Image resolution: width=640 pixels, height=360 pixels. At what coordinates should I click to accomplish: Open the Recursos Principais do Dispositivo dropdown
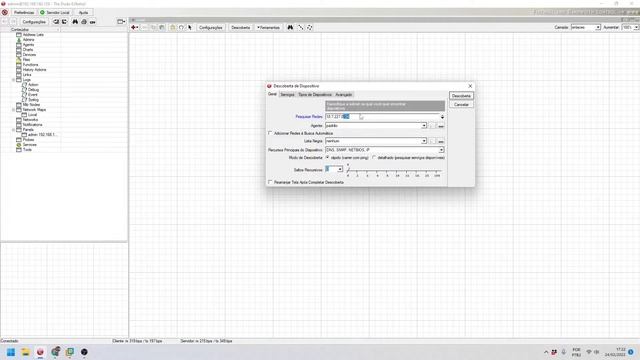click(441, 150)
